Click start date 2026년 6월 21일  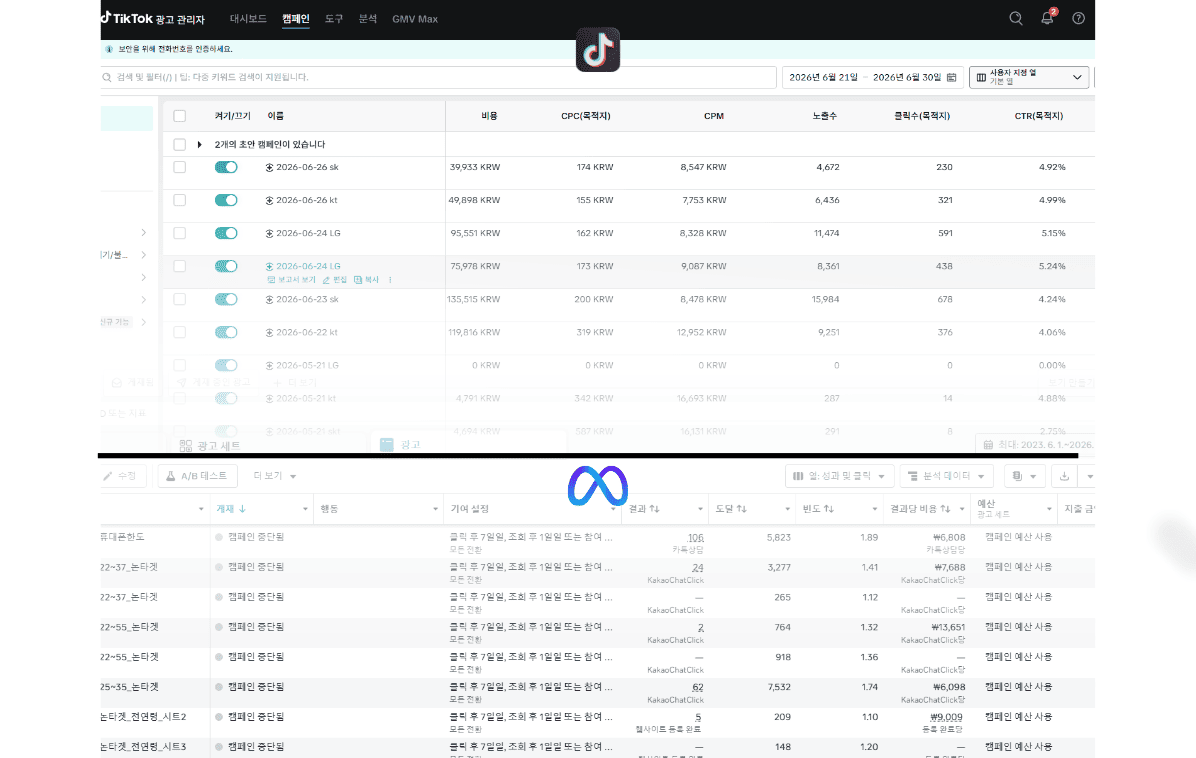click(x=824, y=77)
